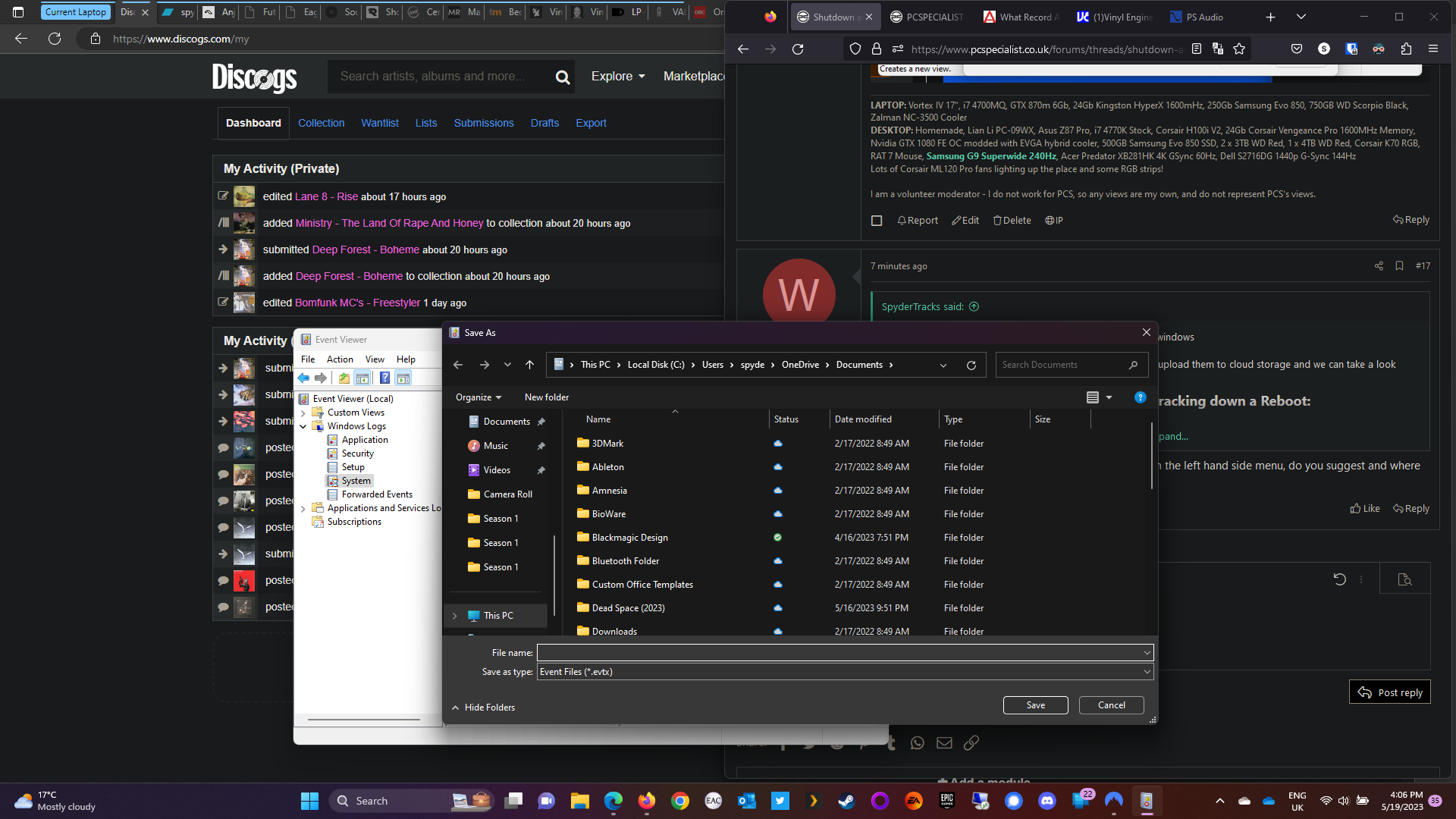Collapse the pane with Hide Folders
This screenshot has width=1456, height=819.
(483, 708)
